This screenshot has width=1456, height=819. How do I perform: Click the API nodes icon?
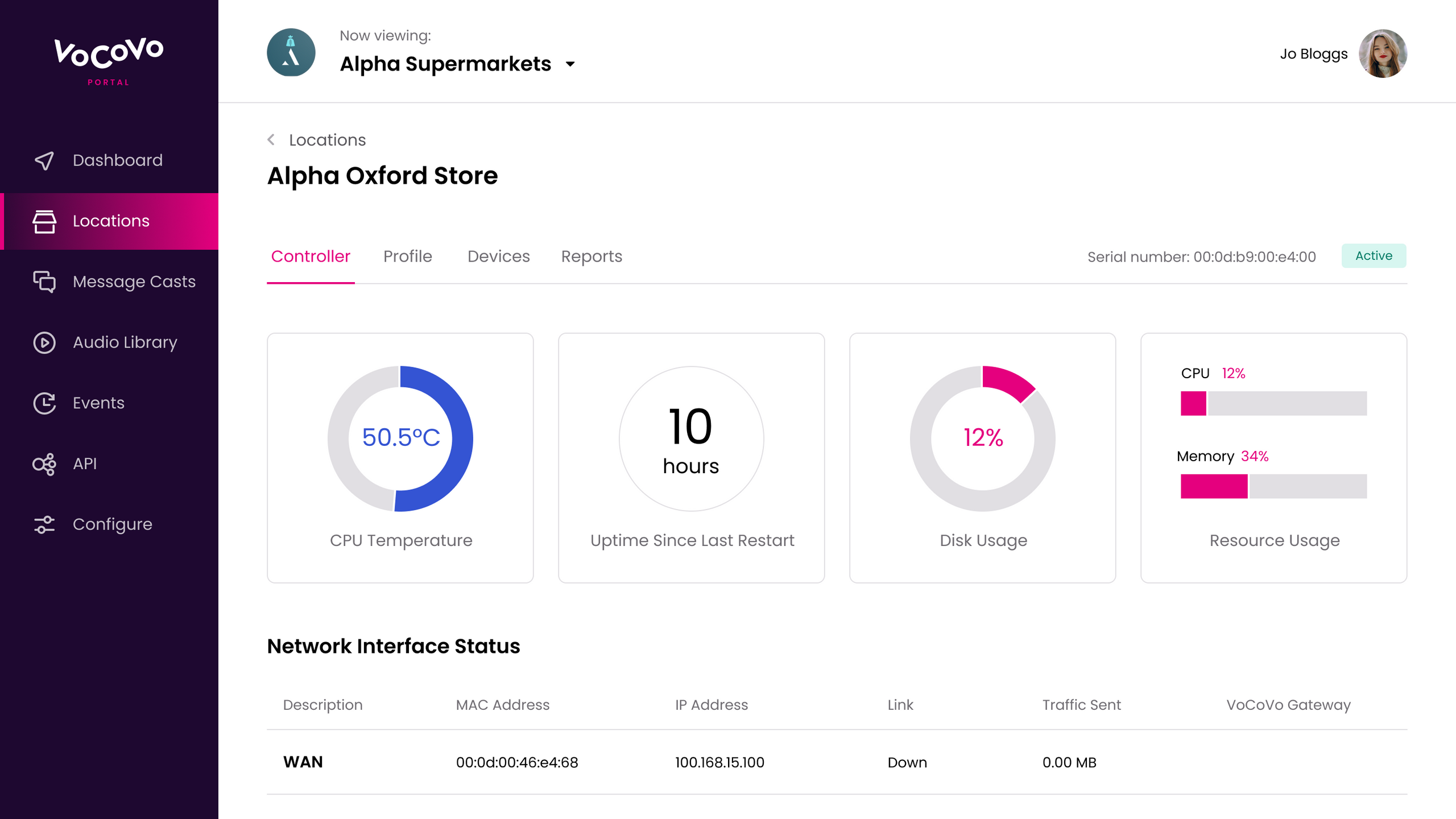44,464
